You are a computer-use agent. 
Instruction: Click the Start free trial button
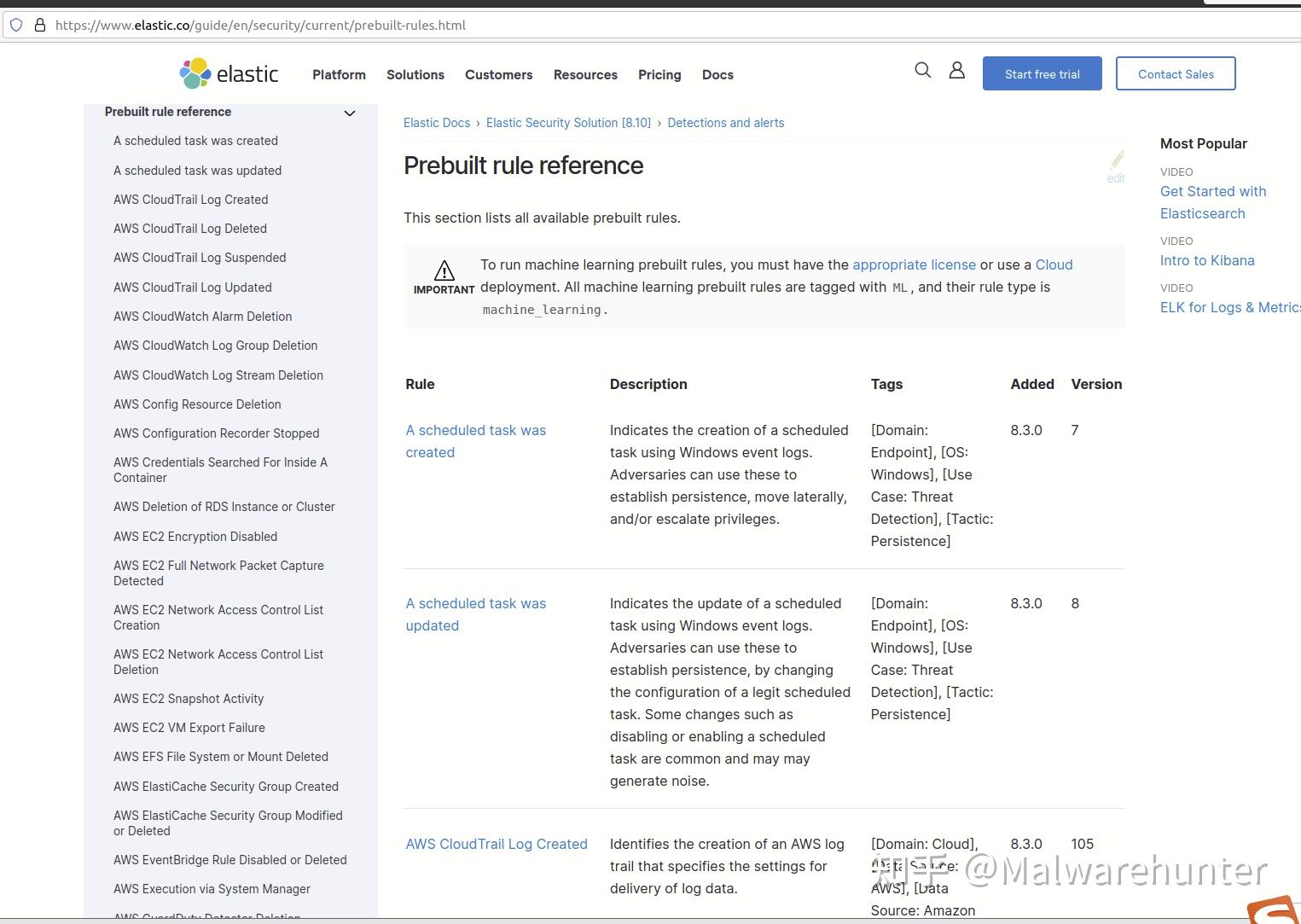tap(1042, 73)
